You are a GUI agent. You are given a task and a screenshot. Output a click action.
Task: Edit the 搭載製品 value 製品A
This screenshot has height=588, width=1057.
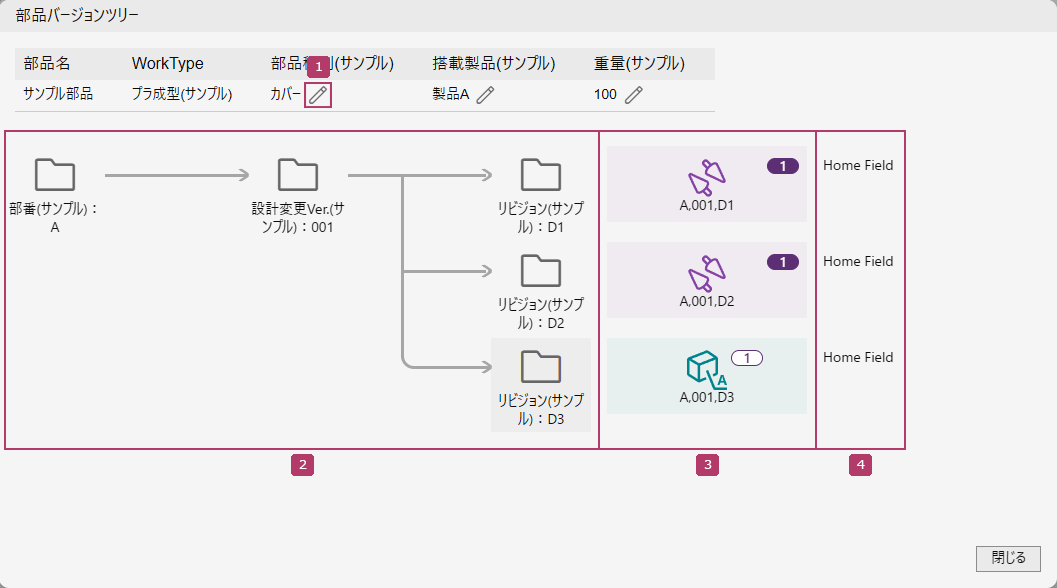click(485, 95)
